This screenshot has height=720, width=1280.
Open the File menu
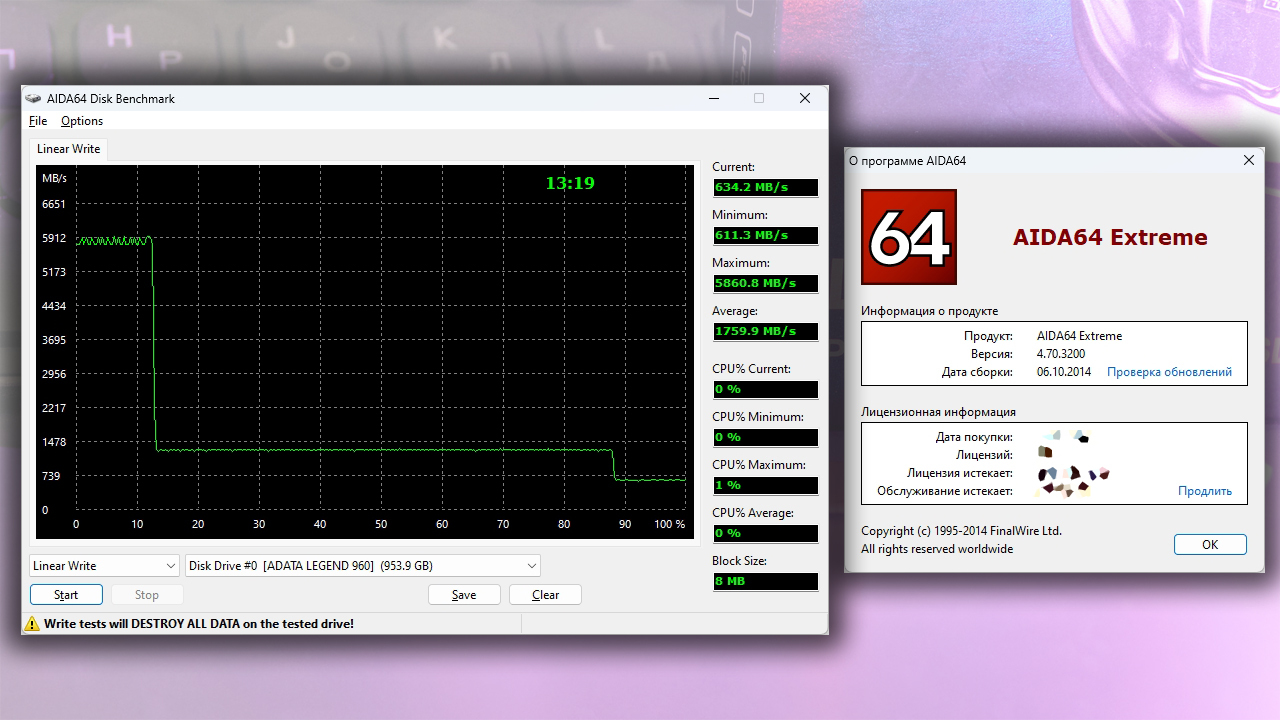click(x=38, y=121)
